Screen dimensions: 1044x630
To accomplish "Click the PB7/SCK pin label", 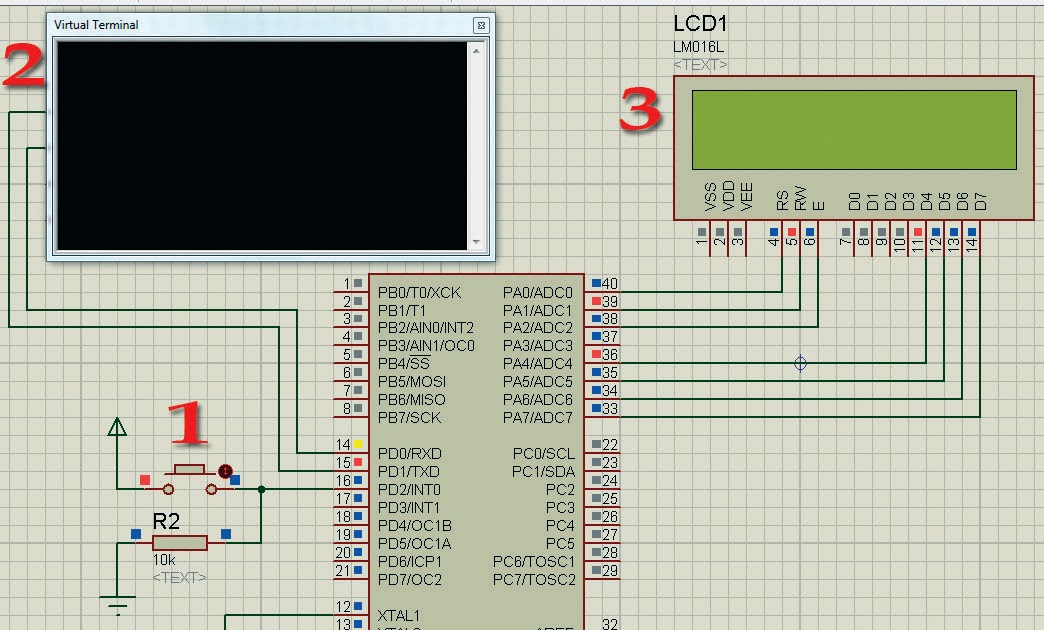I will (409, 418).
